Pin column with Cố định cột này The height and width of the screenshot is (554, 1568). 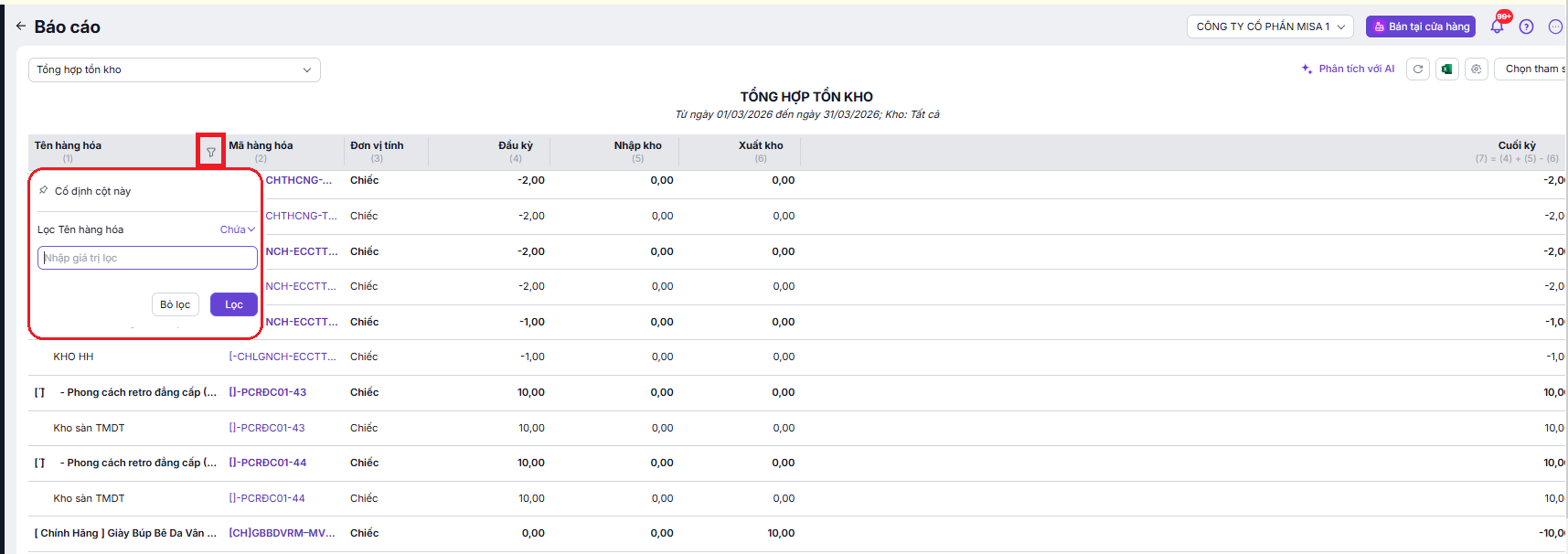pos(91,191)
